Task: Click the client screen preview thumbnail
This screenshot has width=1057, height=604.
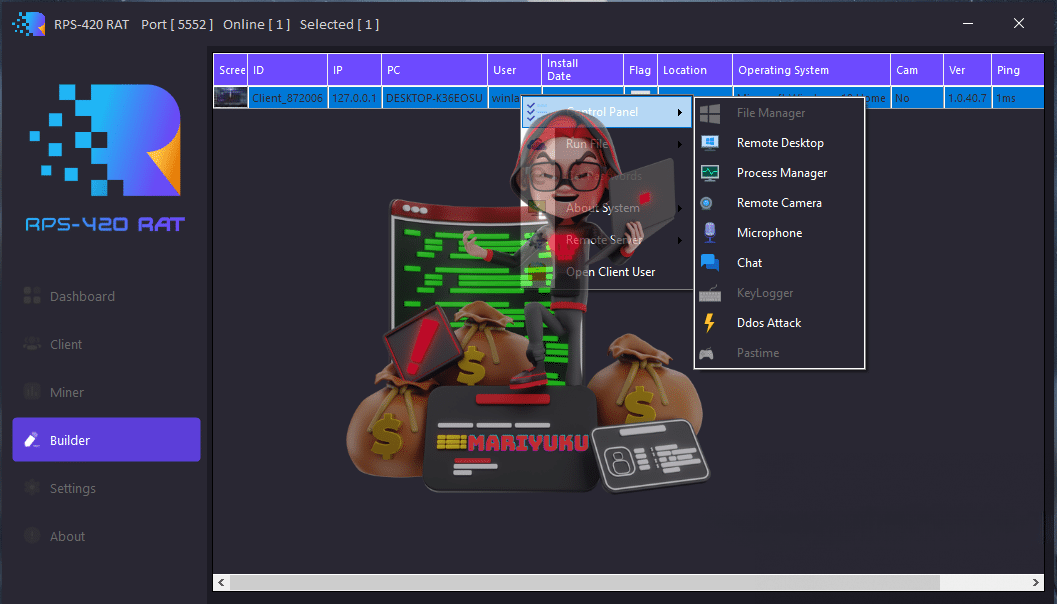Action: pos(231,98)
